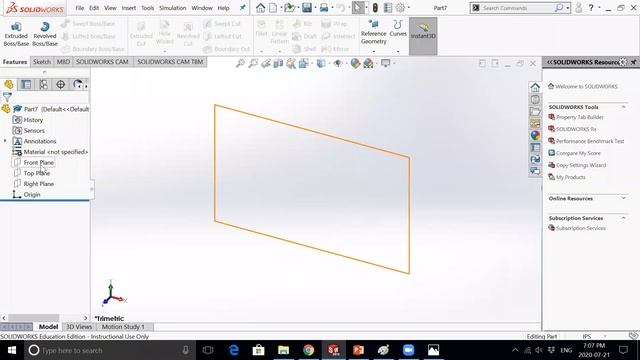Switch to the Sketch tab
The image size is (640, 360).
(x=42, y=62)
